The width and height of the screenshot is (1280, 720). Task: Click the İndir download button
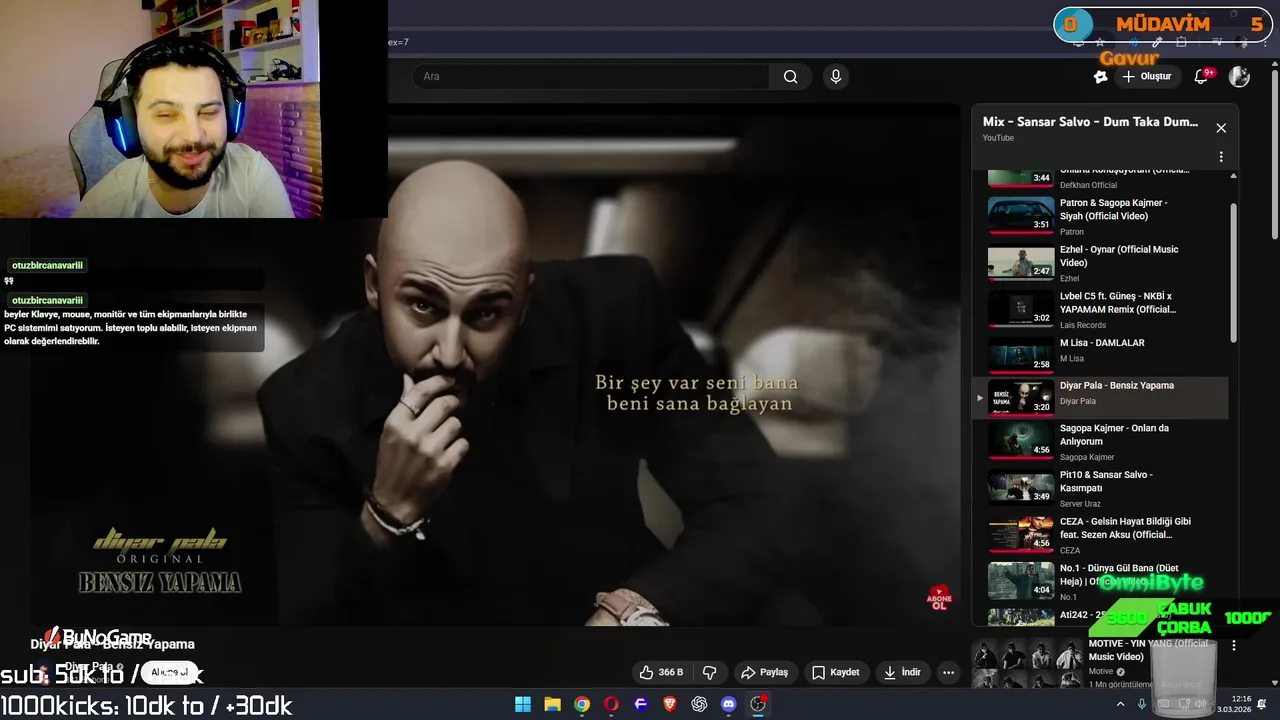pyautogui.click(x=902, y=672)
